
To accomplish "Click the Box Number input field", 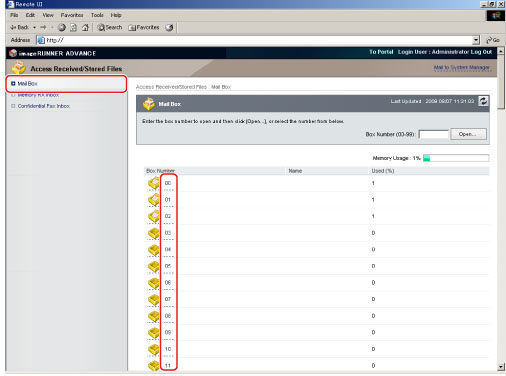I will 433,134.
